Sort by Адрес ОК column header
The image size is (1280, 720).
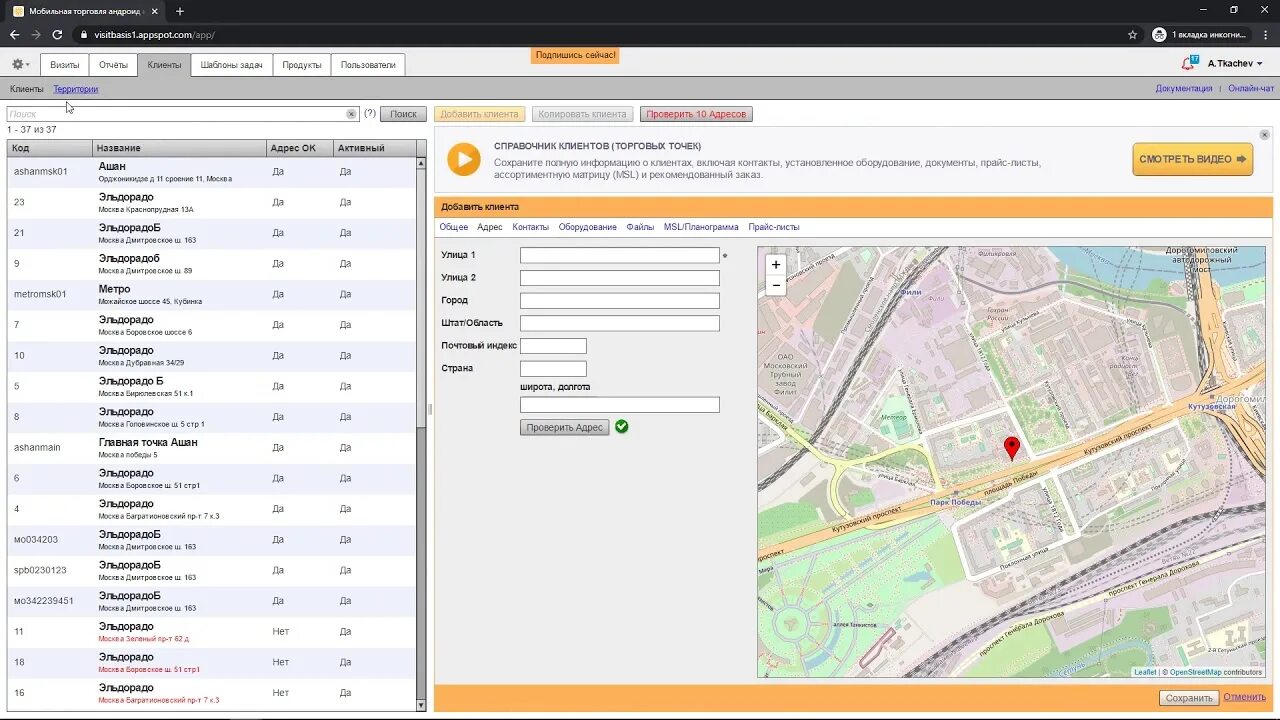tap(300, 148)
